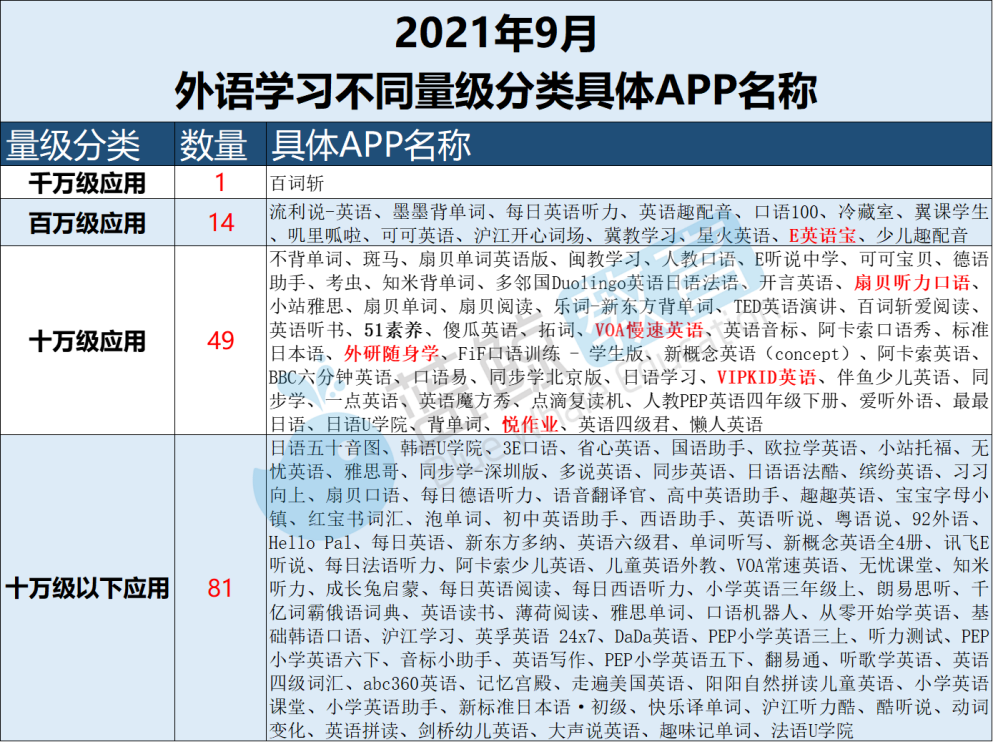Click the app name "51素养"
The width and height of the screenshot is (993, 742).
(393, 330)
